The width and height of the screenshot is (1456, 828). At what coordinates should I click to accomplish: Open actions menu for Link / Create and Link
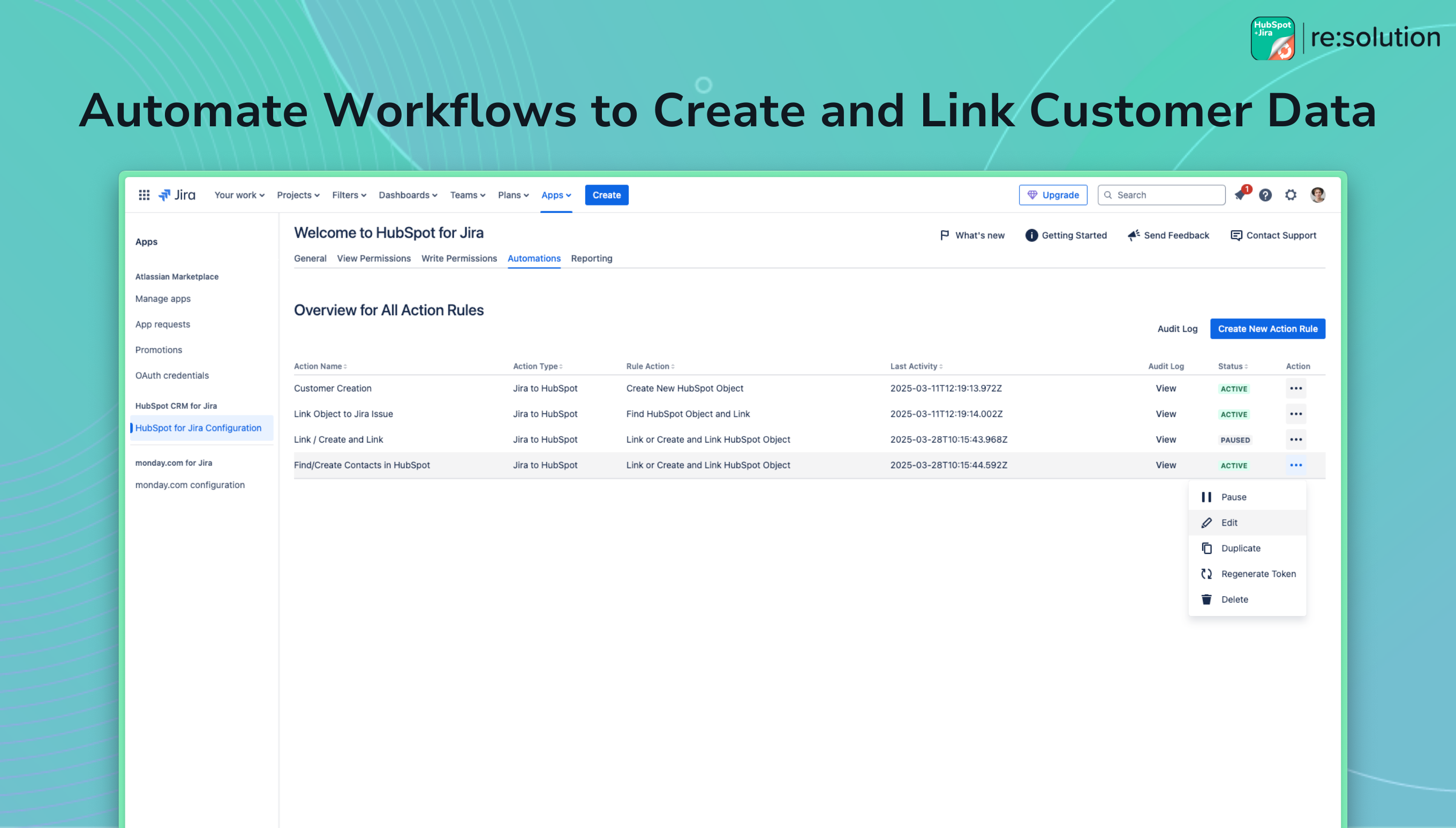tap(1295, 439)
